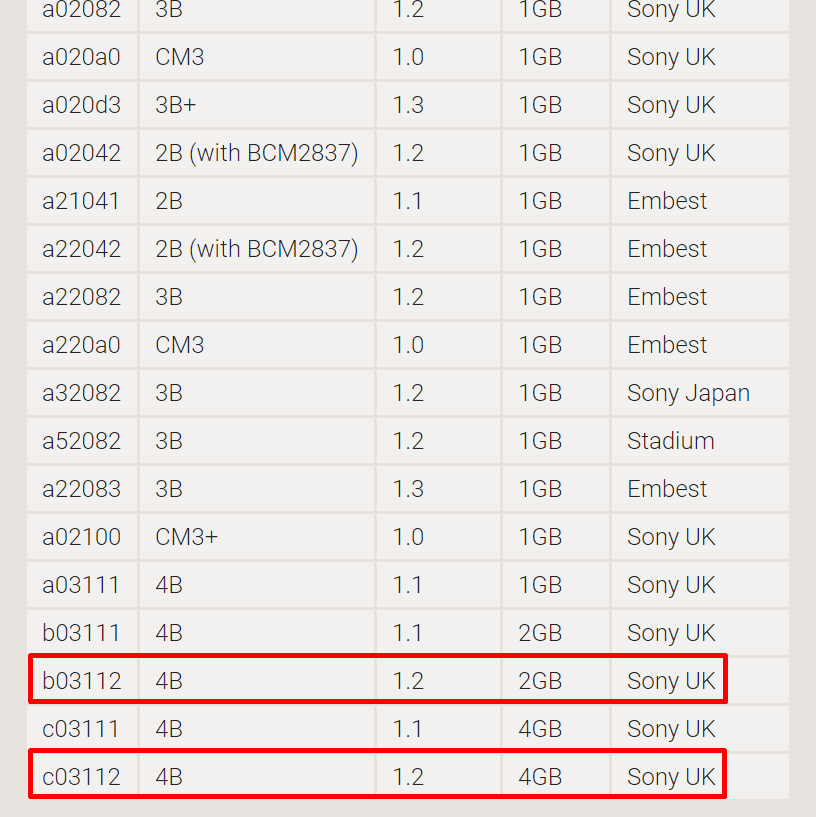
Task: Click the 3B+ model cell
Action: [x=176, y=105]
